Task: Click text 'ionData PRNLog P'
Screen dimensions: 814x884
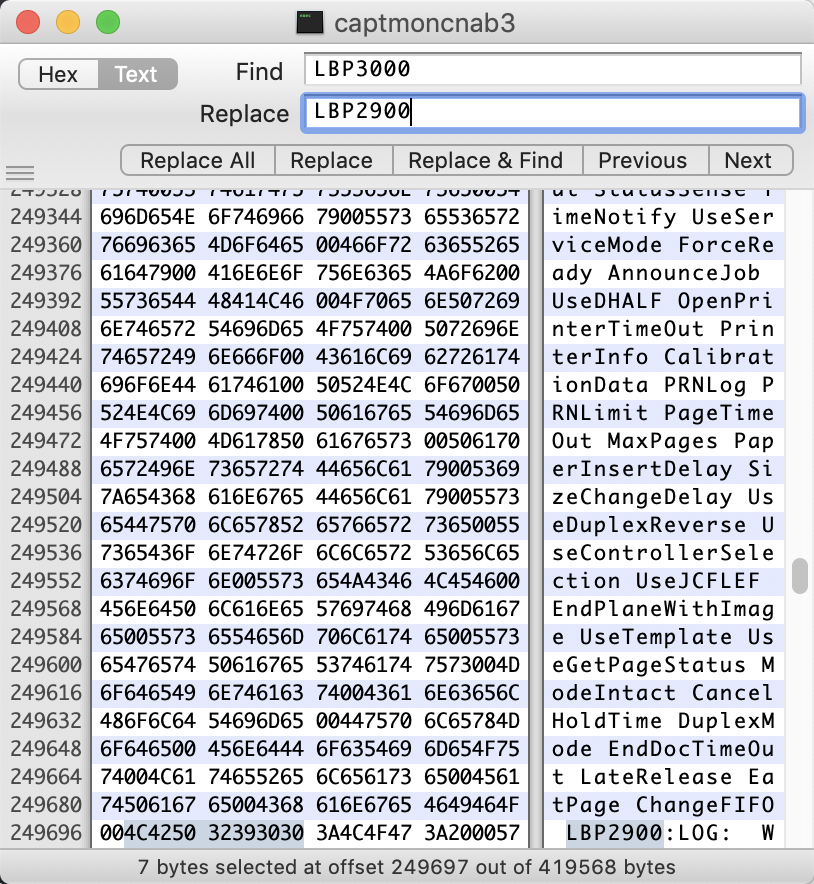Action: point(662,385)
